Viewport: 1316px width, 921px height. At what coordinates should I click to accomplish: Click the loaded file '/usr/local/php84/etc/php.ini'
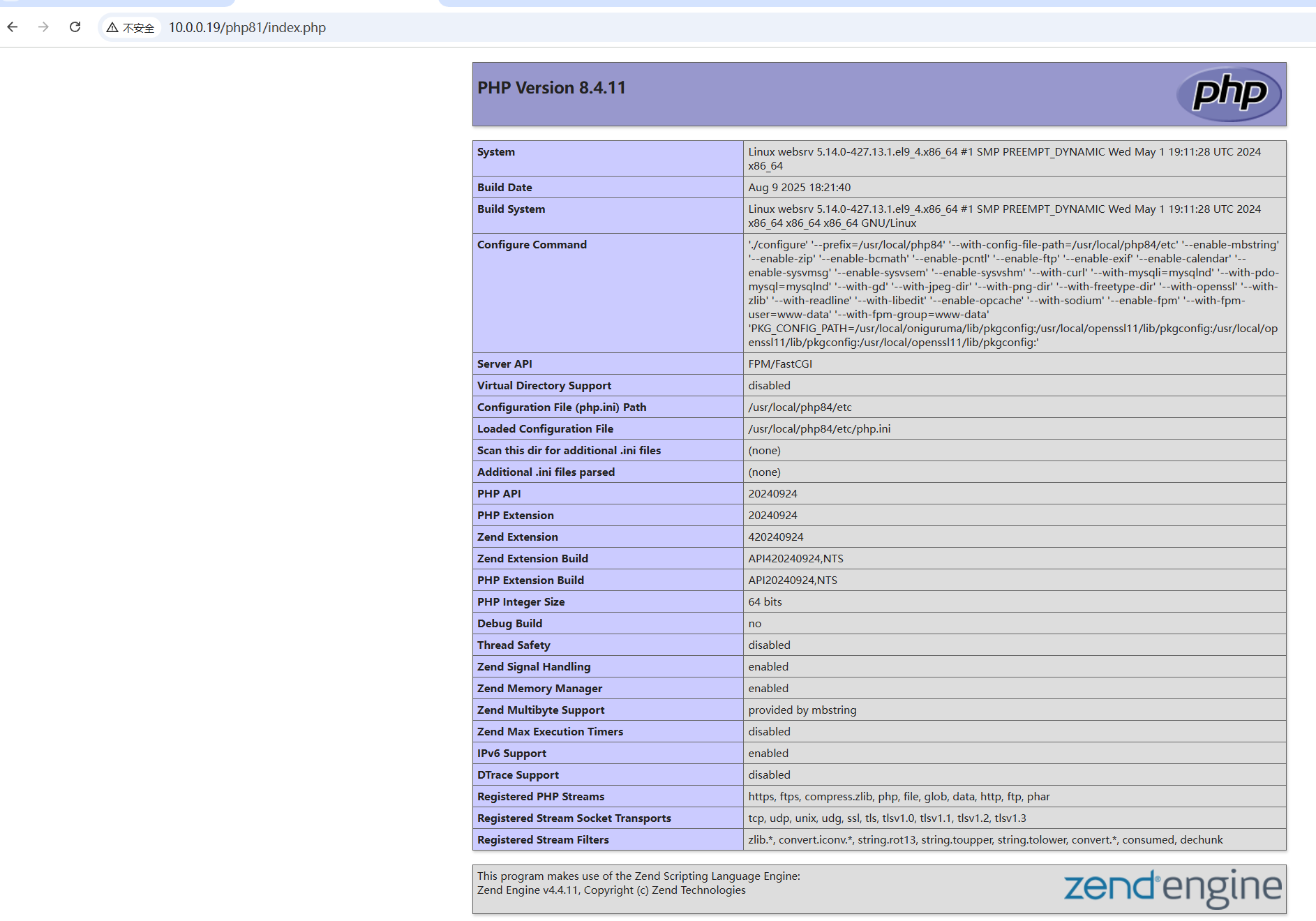click(x=819, y=429)
